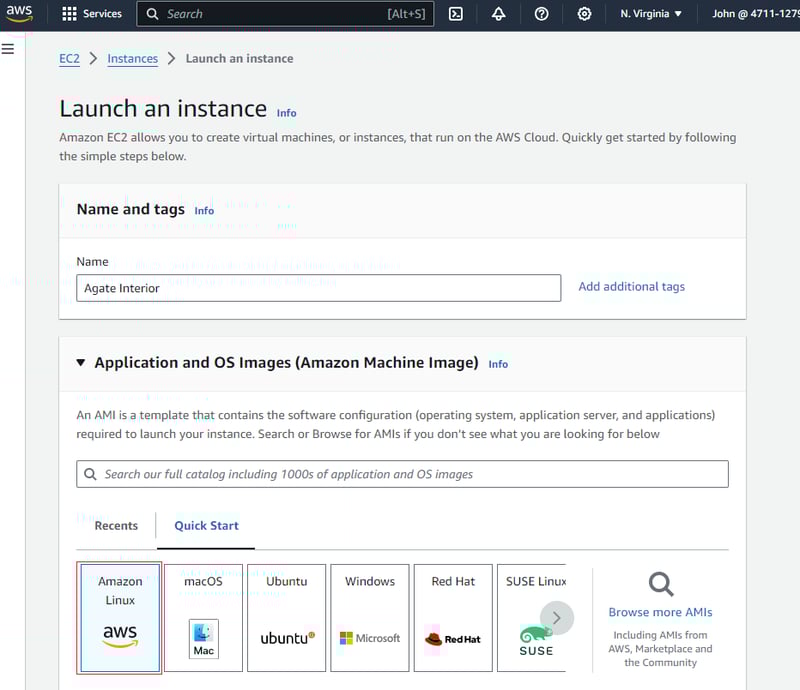This screenshot has width=800, height=690.
Task: Click the AMI catalog search field
Action: pos(403,474)
